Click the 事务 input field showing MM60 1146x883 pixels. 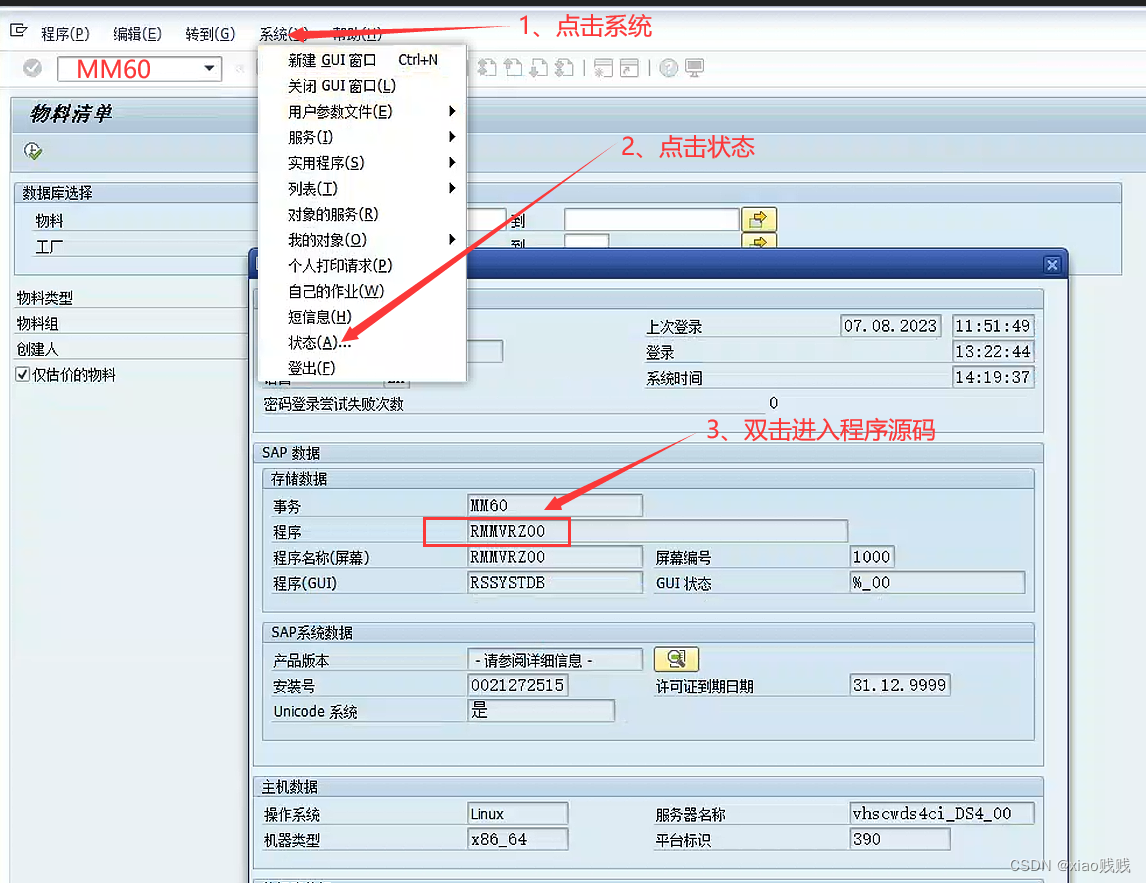(x=554, y=506)
